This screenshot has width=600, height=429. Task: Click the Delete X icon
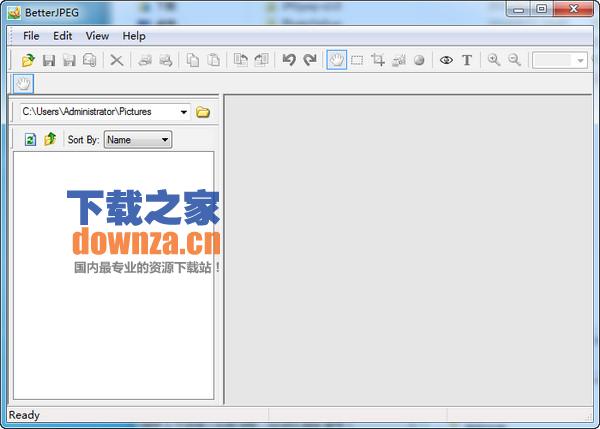point(116,60)
